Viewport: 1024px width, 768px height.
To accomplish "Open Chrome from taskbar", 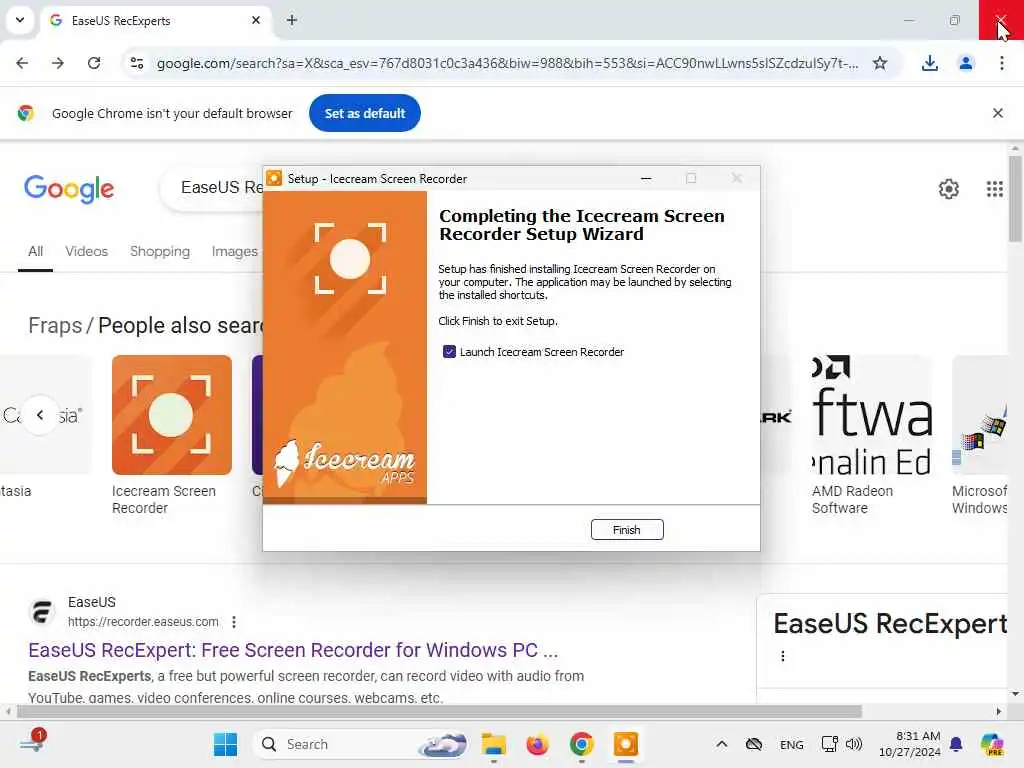I will click(581, 744).
